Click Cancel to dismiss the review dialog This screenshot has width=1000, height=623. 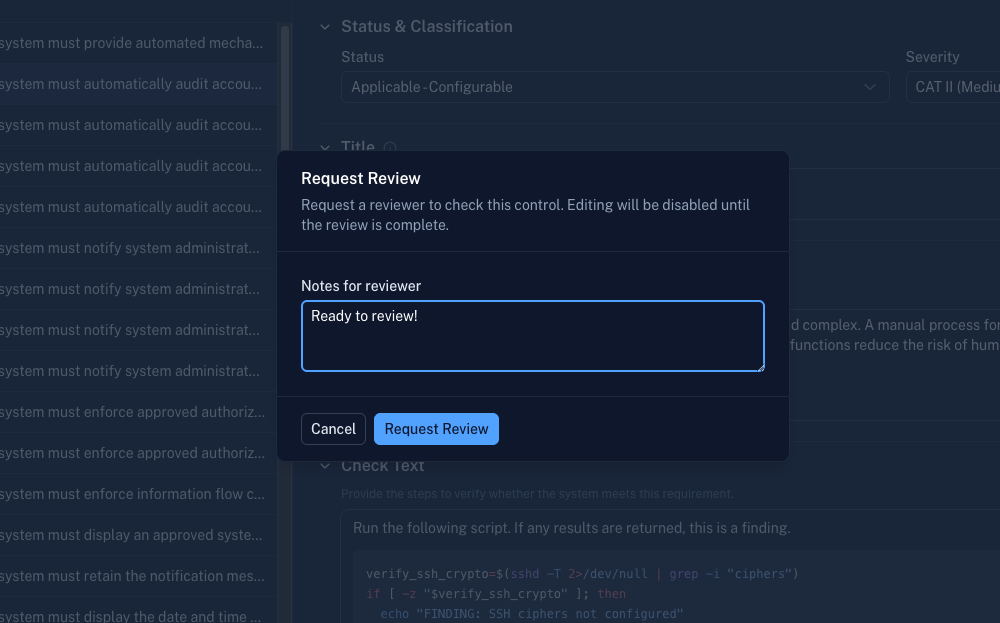[x=333, y=428]
